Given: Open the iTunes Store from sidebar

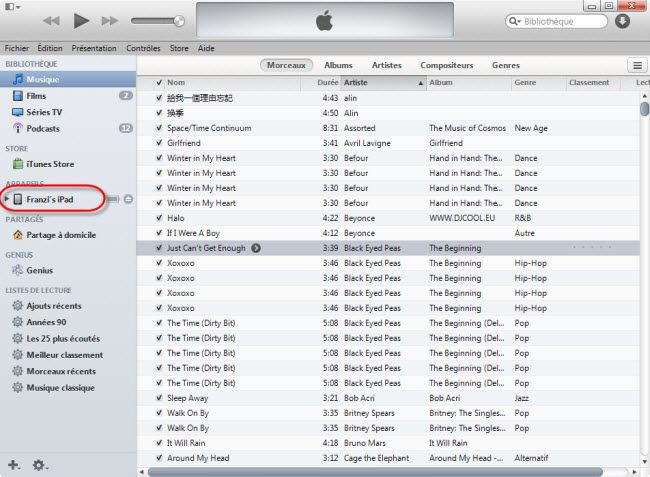Looking at the screenshot, I should 49,164.
